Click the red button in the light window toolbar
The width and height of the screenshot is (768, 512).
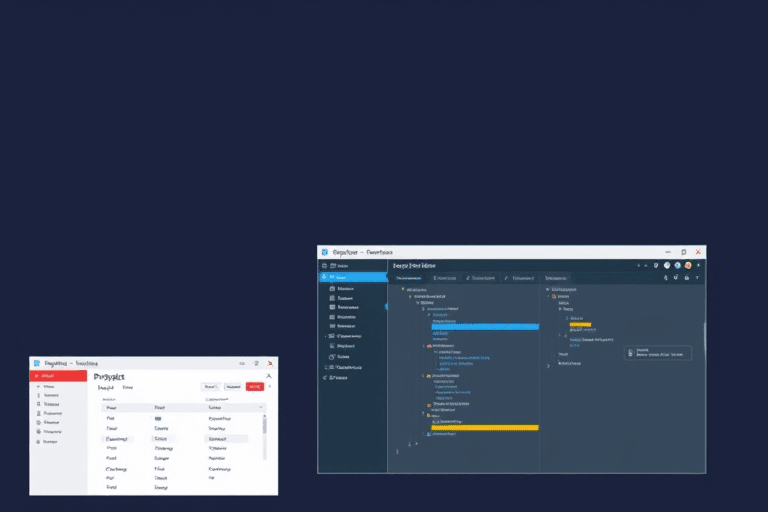point(254,386)
